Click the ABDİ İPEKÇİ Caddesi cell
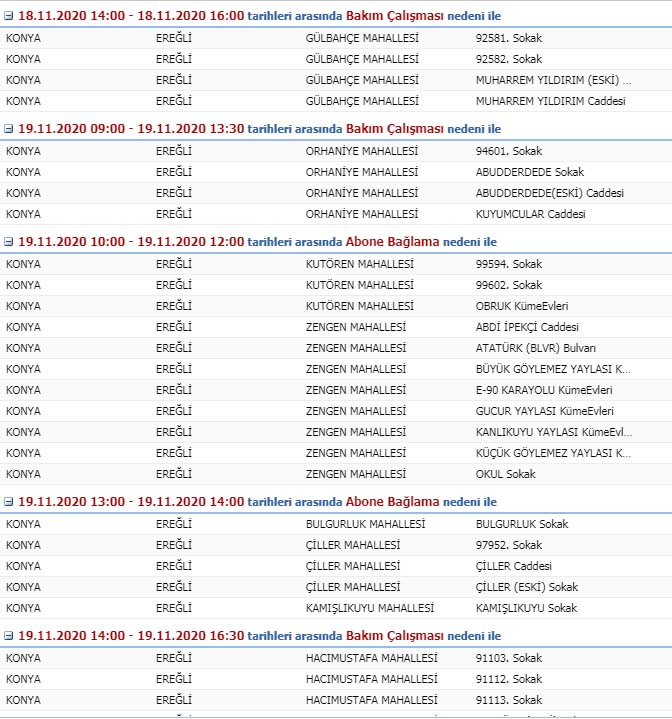The height and width of the screenshot is (719, 672). [x=527, y=327]
